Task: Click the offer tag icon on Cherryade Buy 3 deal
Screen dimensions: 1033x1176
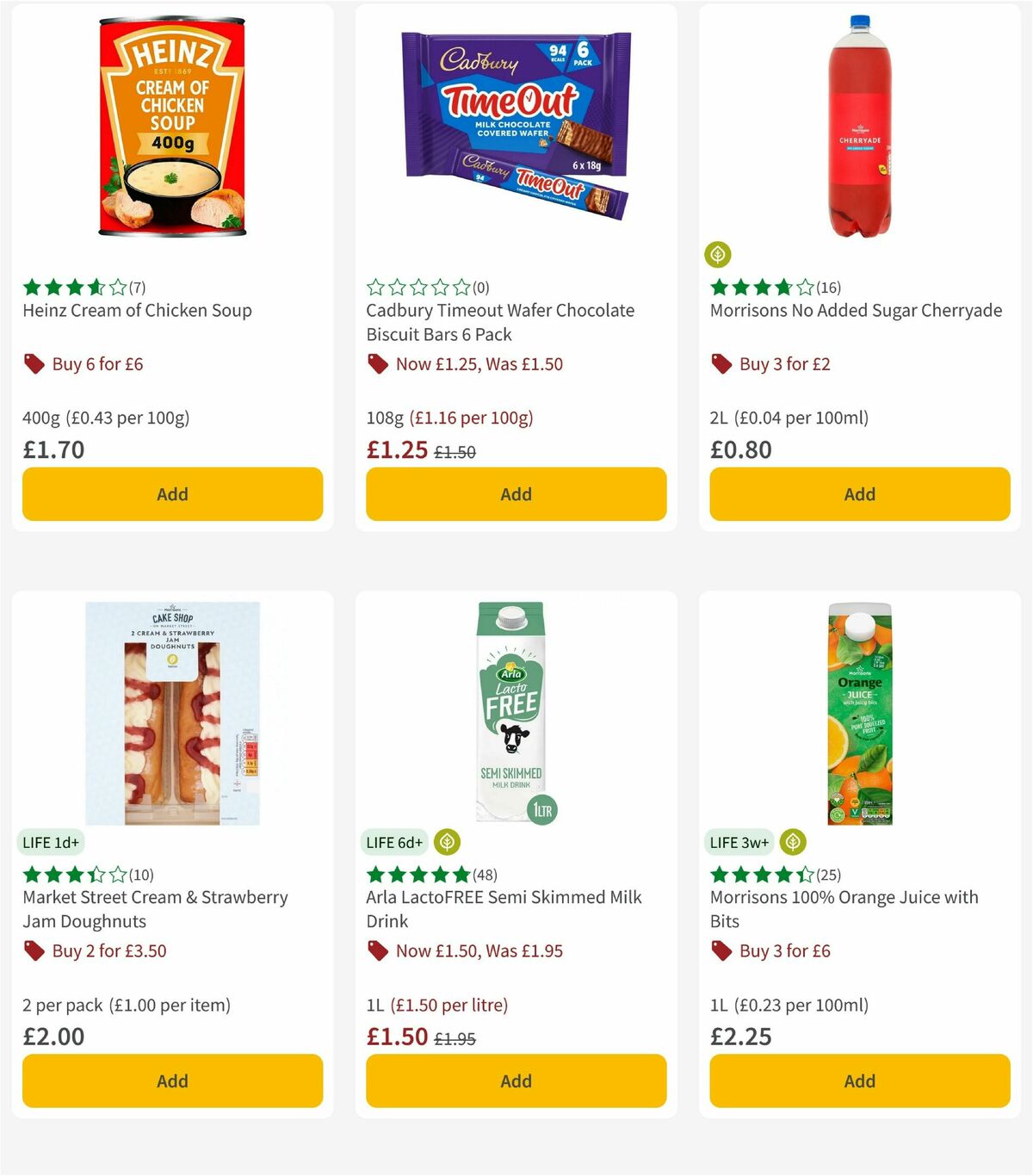Action: [721, 364]
